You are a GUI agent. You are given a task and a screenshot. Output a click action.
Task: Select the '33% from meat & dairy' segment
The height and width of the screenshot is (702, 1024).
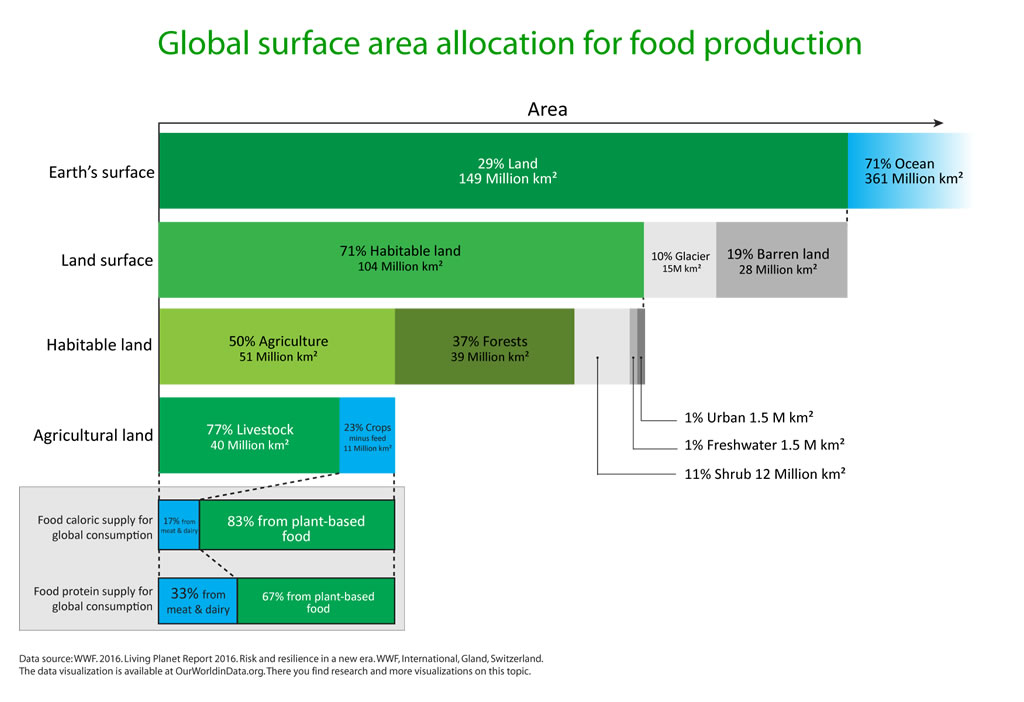point(198,601)
